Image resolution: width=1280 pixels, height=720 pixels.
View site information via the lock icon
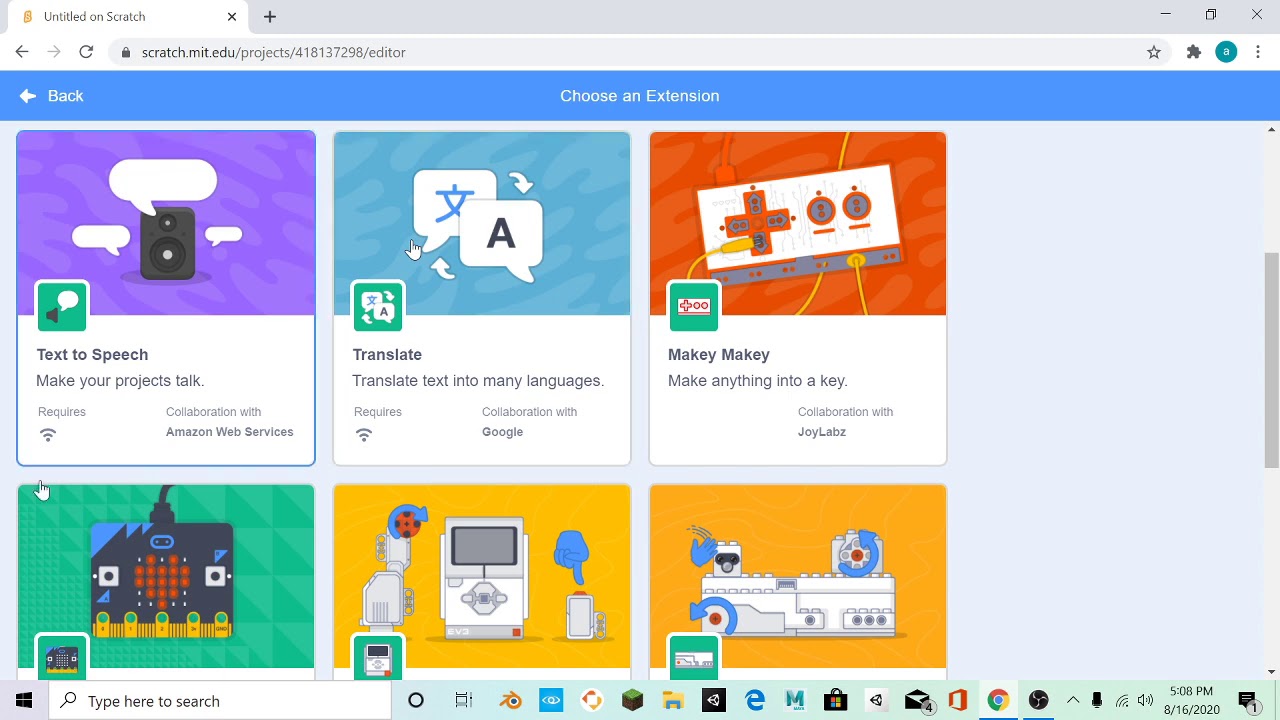click(x=125, y=52)
